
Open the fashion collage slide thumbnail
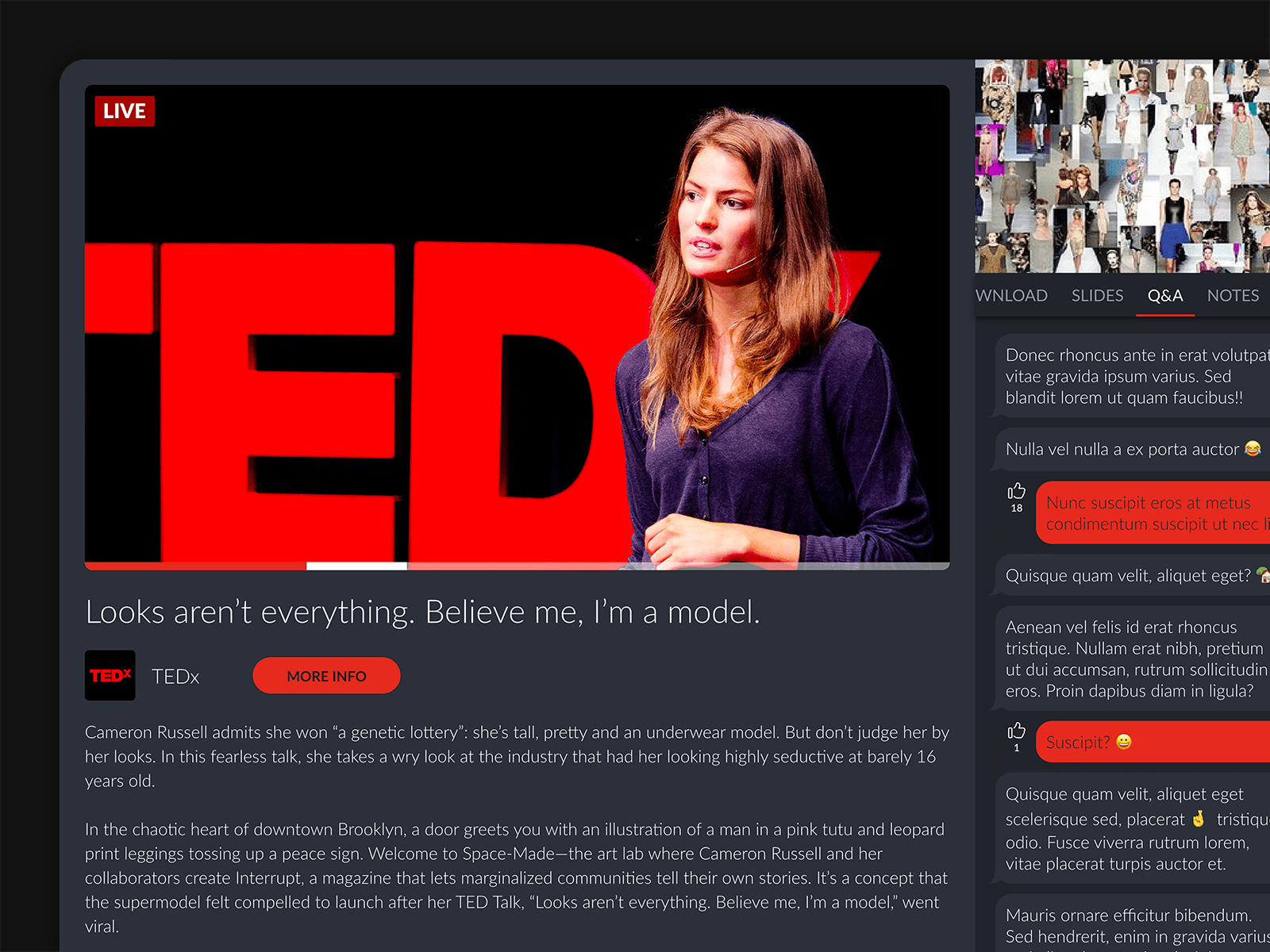[x=1122, y=167]
